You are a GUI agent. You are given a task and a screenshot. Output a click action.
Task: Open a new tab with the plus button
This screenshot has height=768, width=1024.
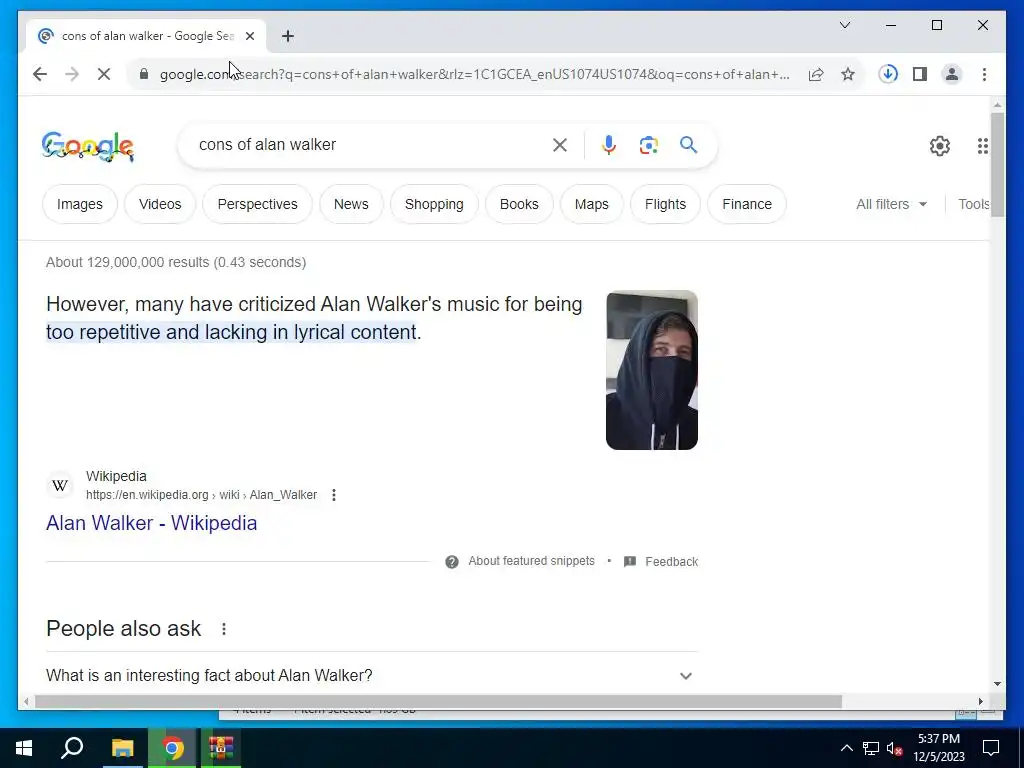[288, 36]
